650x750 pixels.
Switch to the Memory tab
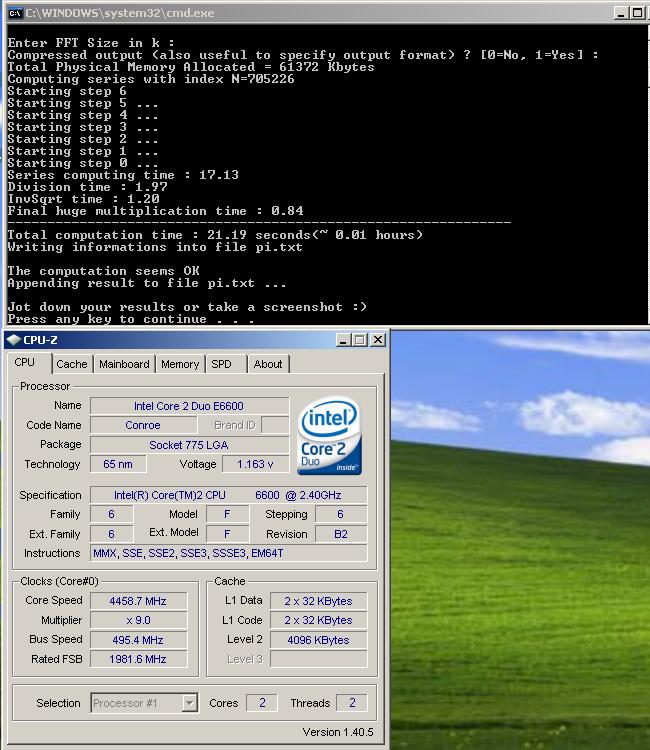click(x=180, y=364)
